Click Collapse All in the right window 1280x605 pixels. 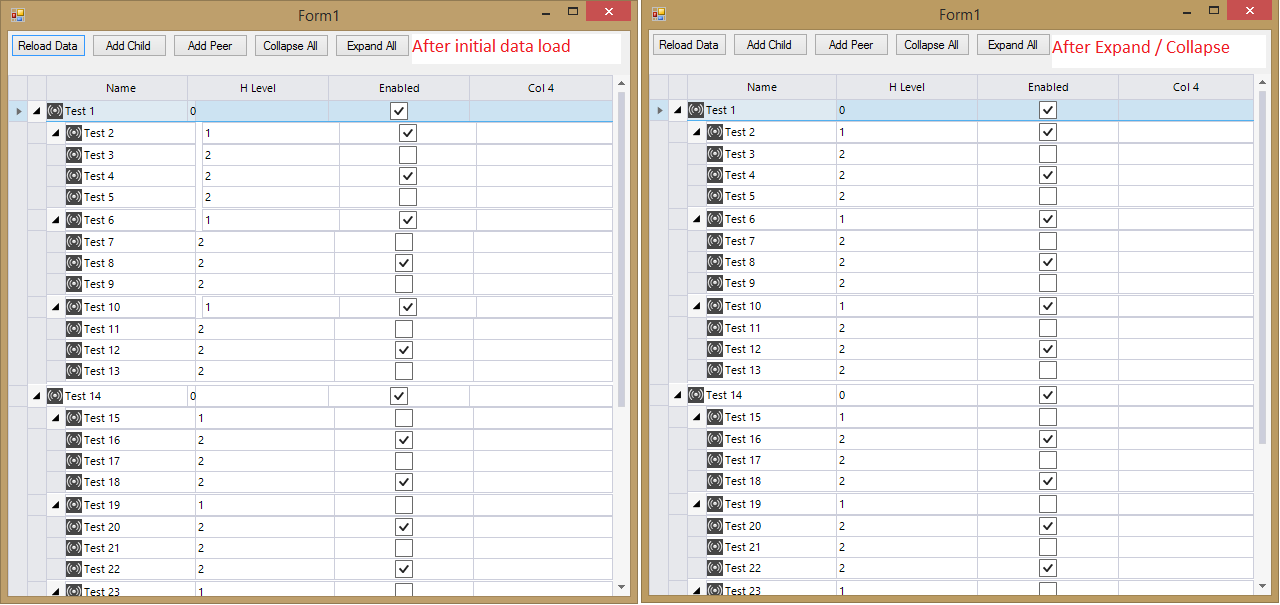(x=932, y=45)
